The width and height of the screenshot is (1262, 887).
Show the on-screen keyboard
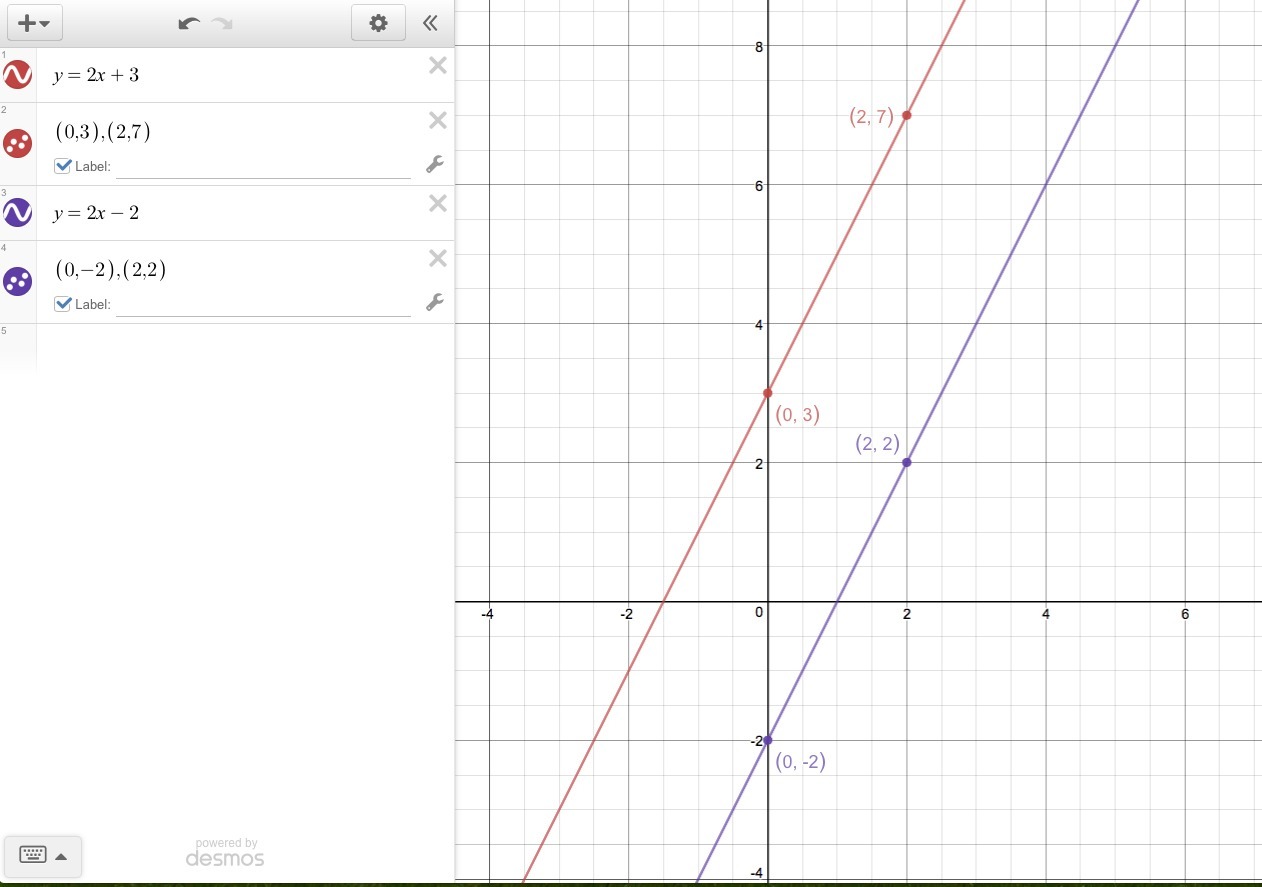click(43, 856)
